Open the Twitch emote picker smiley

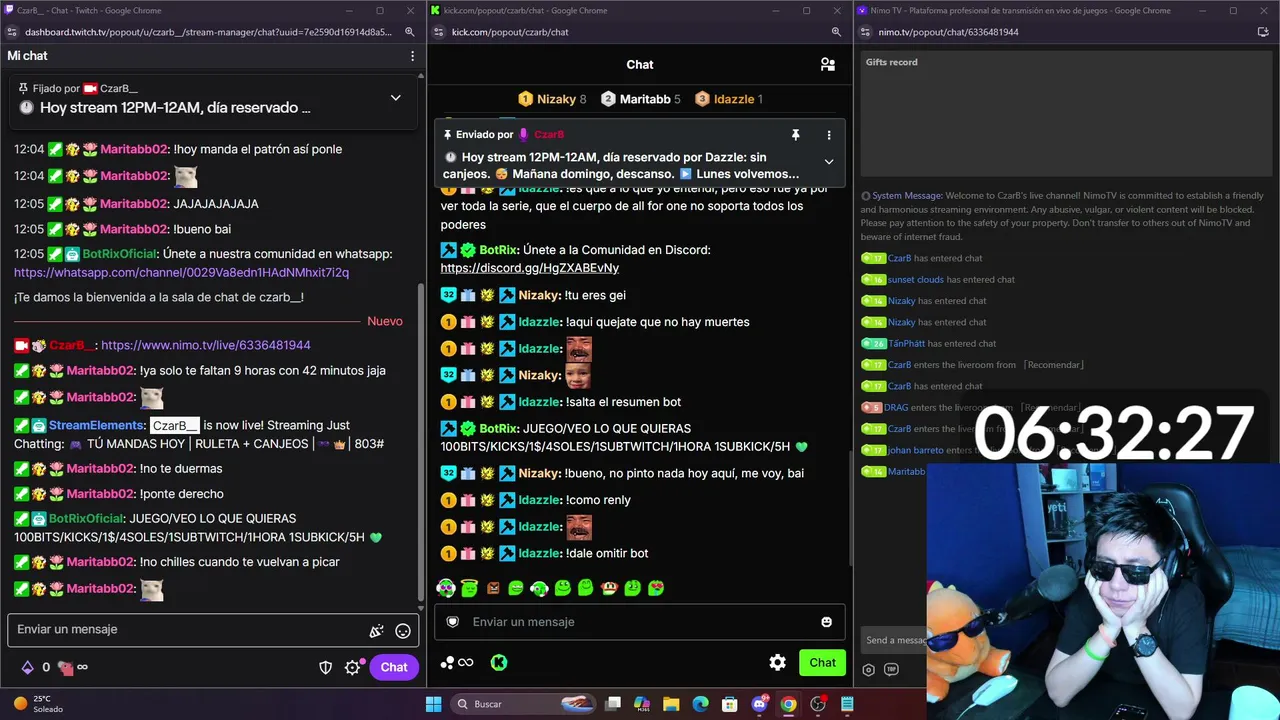(x=403, y=631)
